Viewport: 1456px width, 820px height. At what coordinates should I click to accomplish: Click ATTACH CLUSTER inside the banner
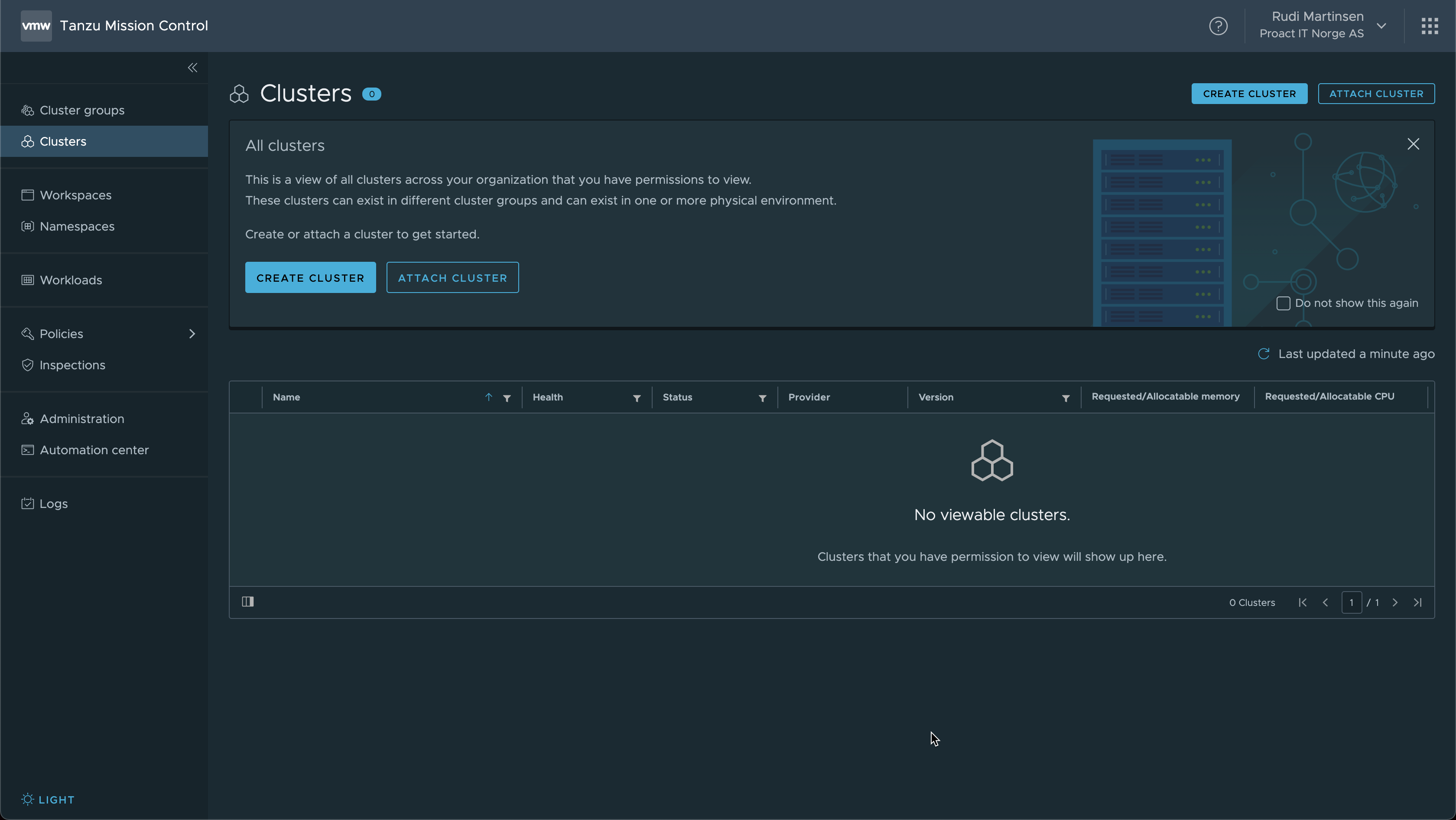(452, 277)
